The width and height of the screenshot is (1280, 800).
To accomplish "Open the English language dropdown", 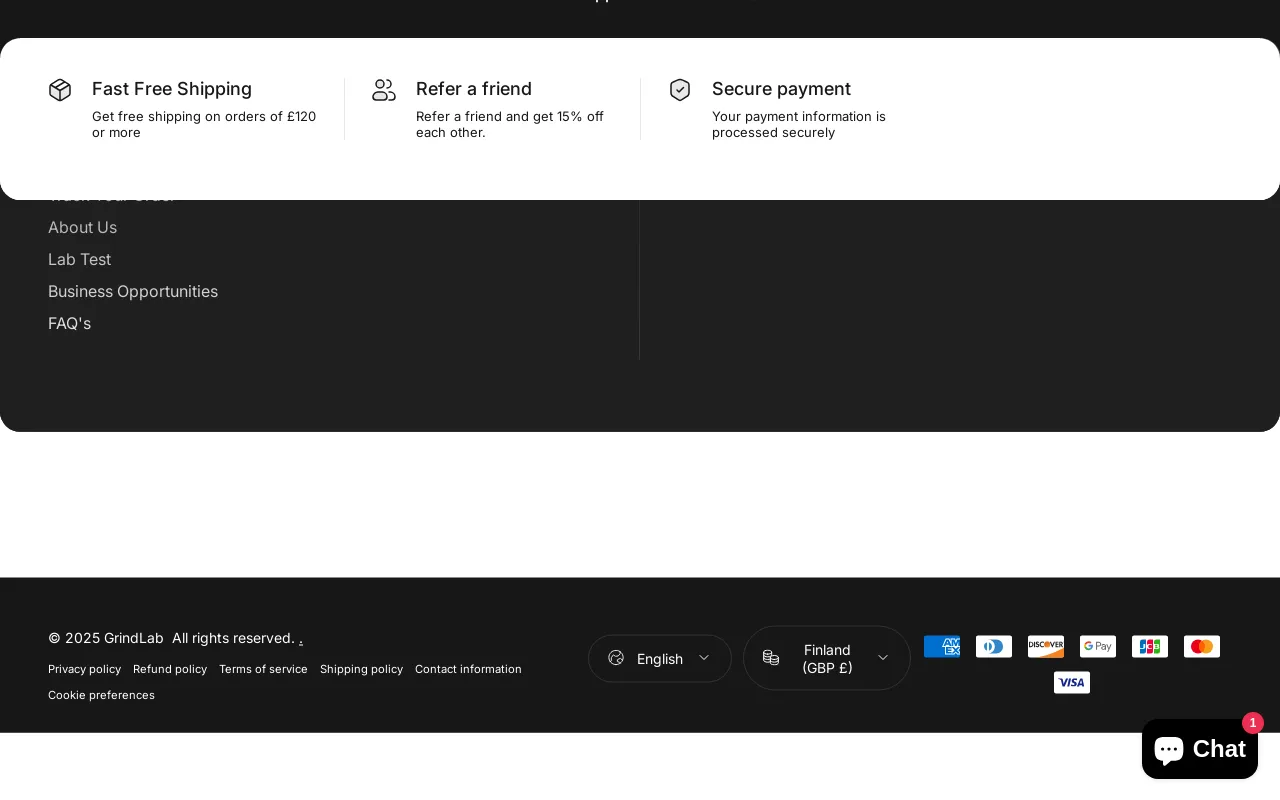I will [x=660, y=659].
